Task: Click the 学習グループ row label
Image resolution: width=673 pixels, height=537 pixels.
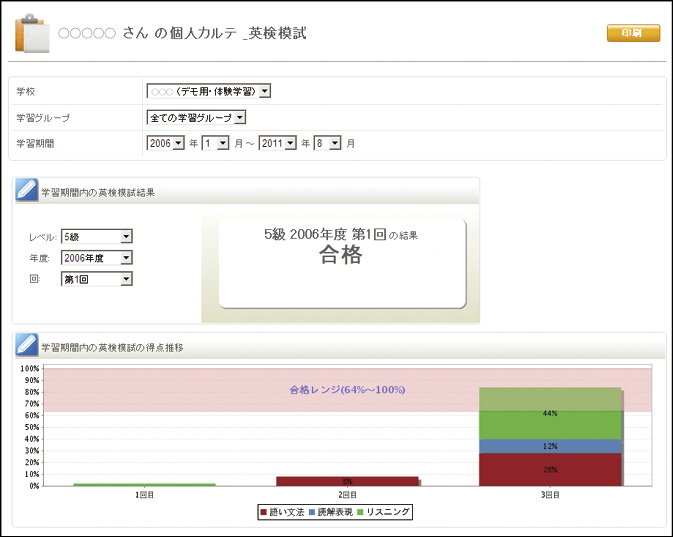Action: 43,118
